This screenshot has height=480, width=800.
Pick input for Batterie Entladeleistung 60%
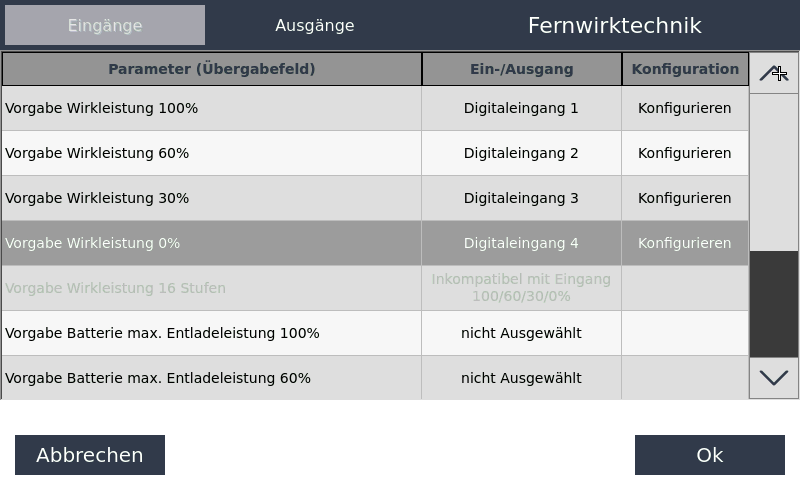pos(521,378)
